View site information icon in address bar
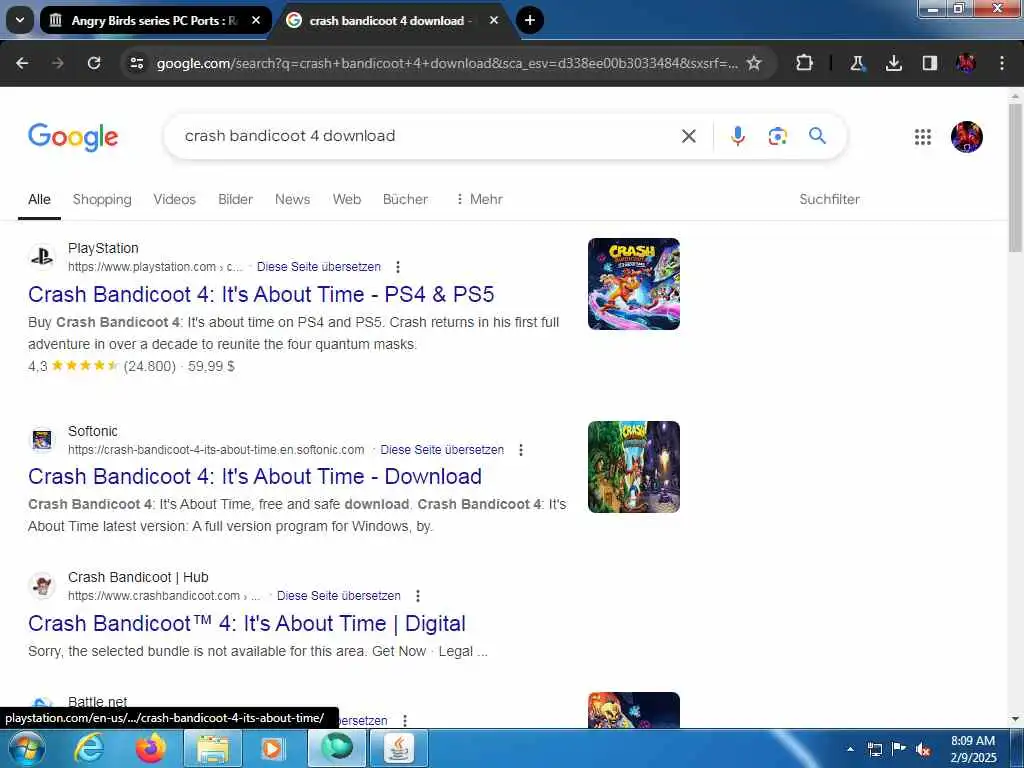 [x=137, y=63]
